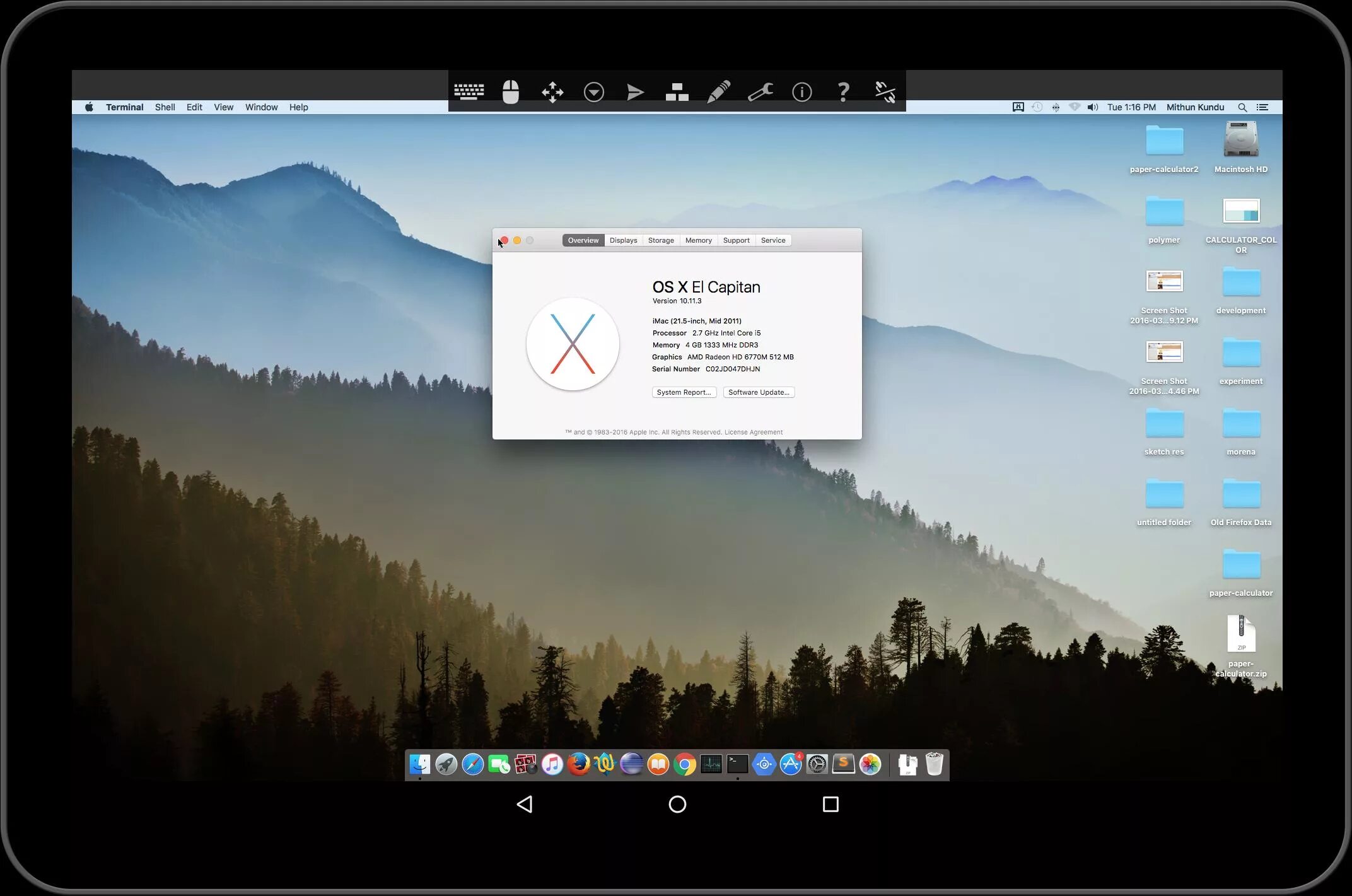
Task: Click the Bluetooth menu bar icon
Action: (1056, 107)
